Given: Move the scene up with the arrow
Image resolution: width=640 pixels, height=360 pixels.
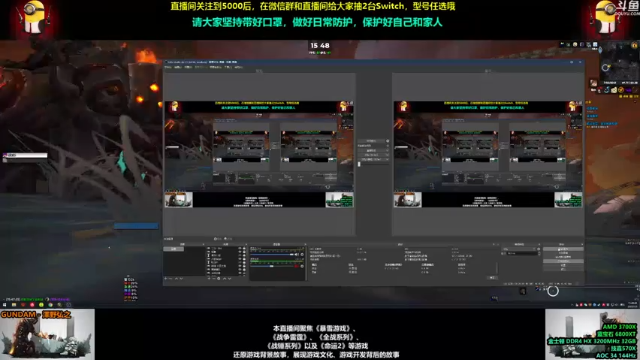Looking at the screenshot, I should (x=176, y=278).
